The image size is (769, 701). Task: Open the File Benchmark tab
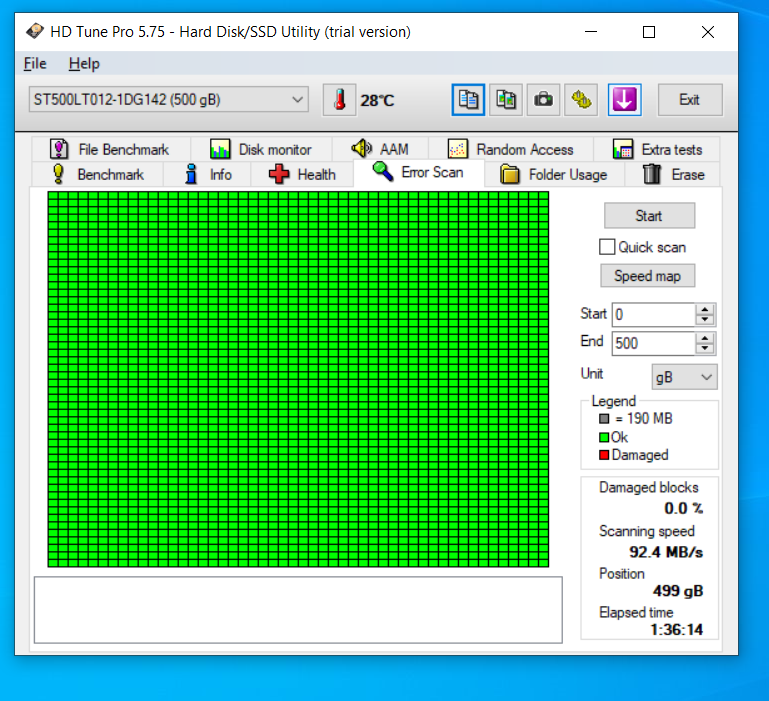(x=110, y=149)
